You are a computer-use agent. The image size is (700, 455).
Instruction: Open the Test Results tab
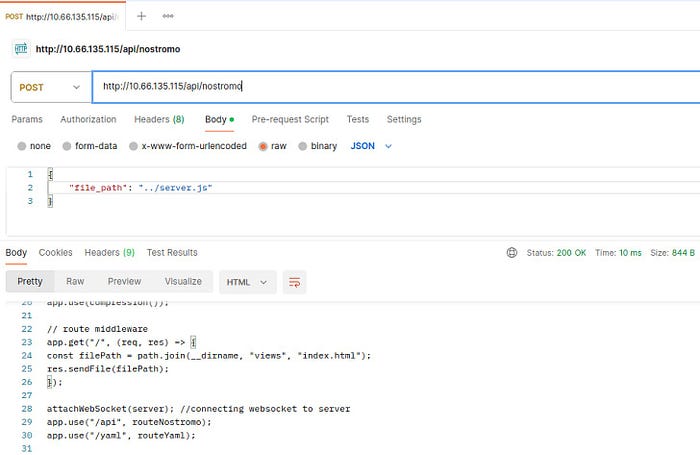(172, 253)
